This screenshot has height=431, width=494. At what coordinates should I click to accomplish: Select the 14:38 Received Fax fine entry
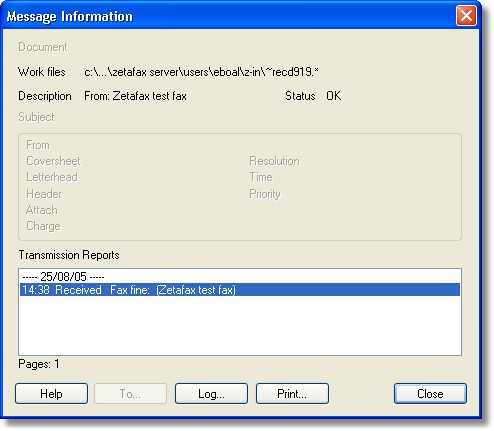240,290
